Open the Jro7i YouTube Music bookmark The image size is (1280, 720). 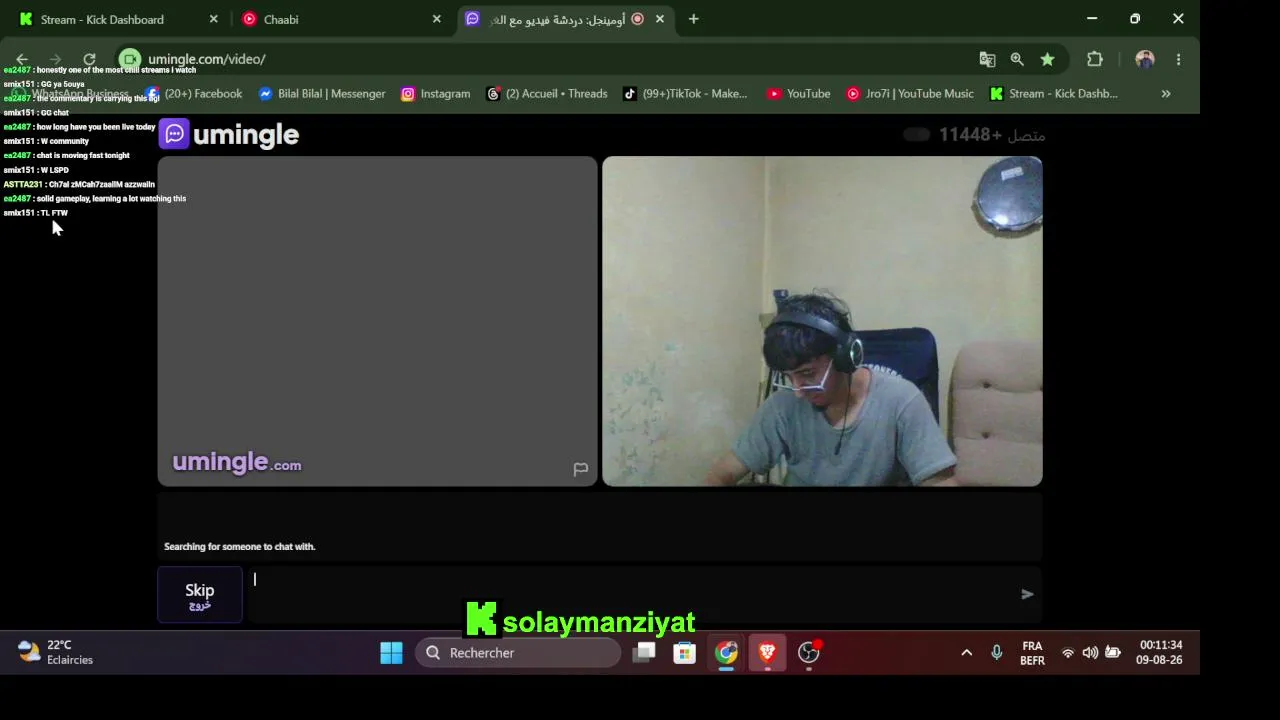coord(909,93)
